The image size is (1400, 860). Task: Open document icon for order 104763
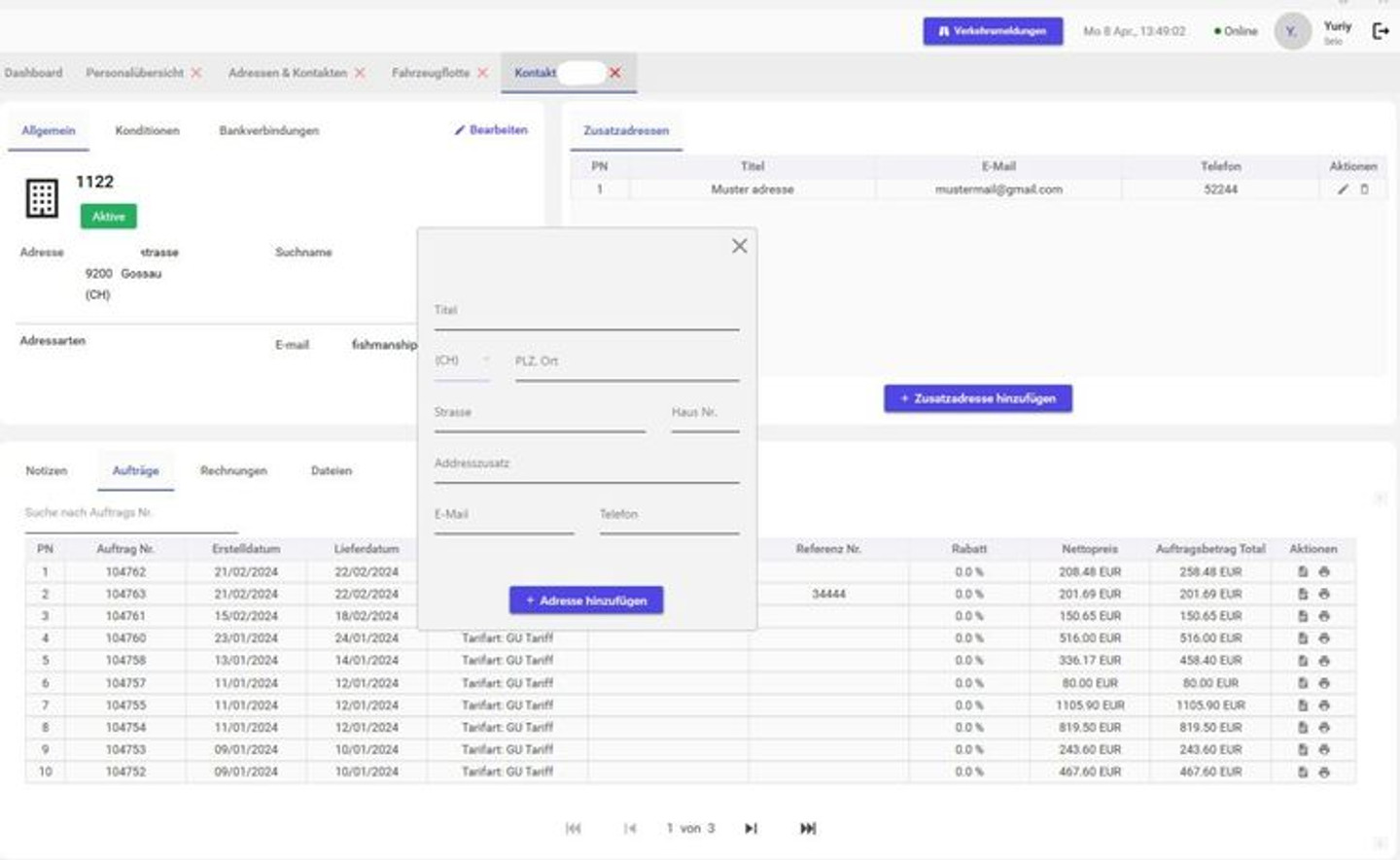pyautogui.click(x=1303, y=594)
